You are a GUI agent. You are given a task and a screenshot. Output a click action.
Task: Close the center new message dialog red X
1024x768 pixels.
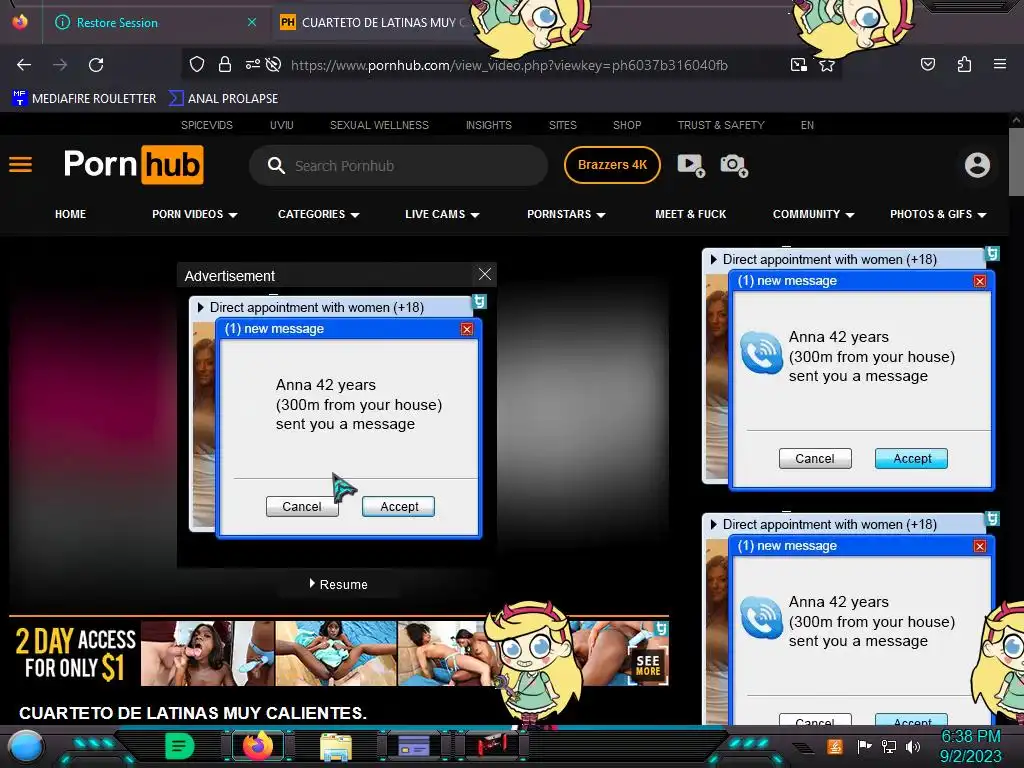(x=466, y=329)
